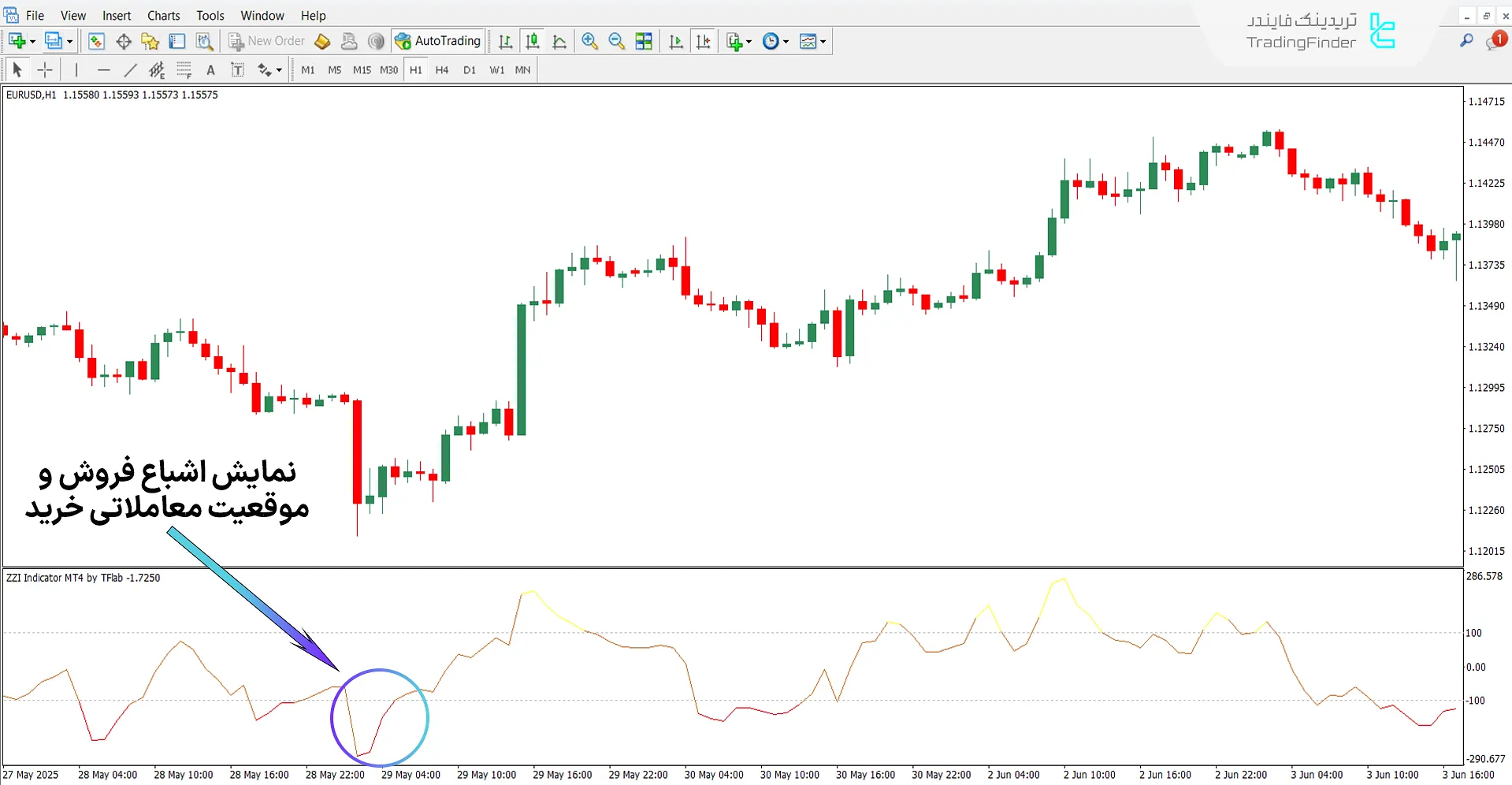Select the Fibonacci Retracement tool
Image resolution: width=1512 pixels, height=785 pixels.
tap(184, 70)
